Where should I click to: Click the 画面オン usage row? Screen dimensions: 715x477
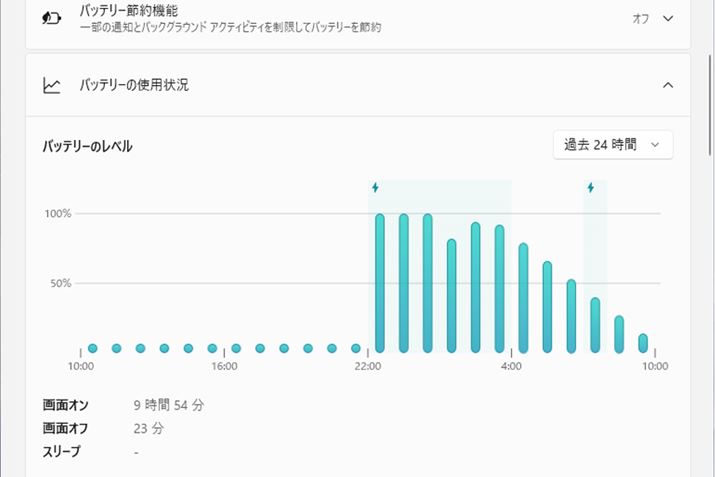(x=124, y=405)
